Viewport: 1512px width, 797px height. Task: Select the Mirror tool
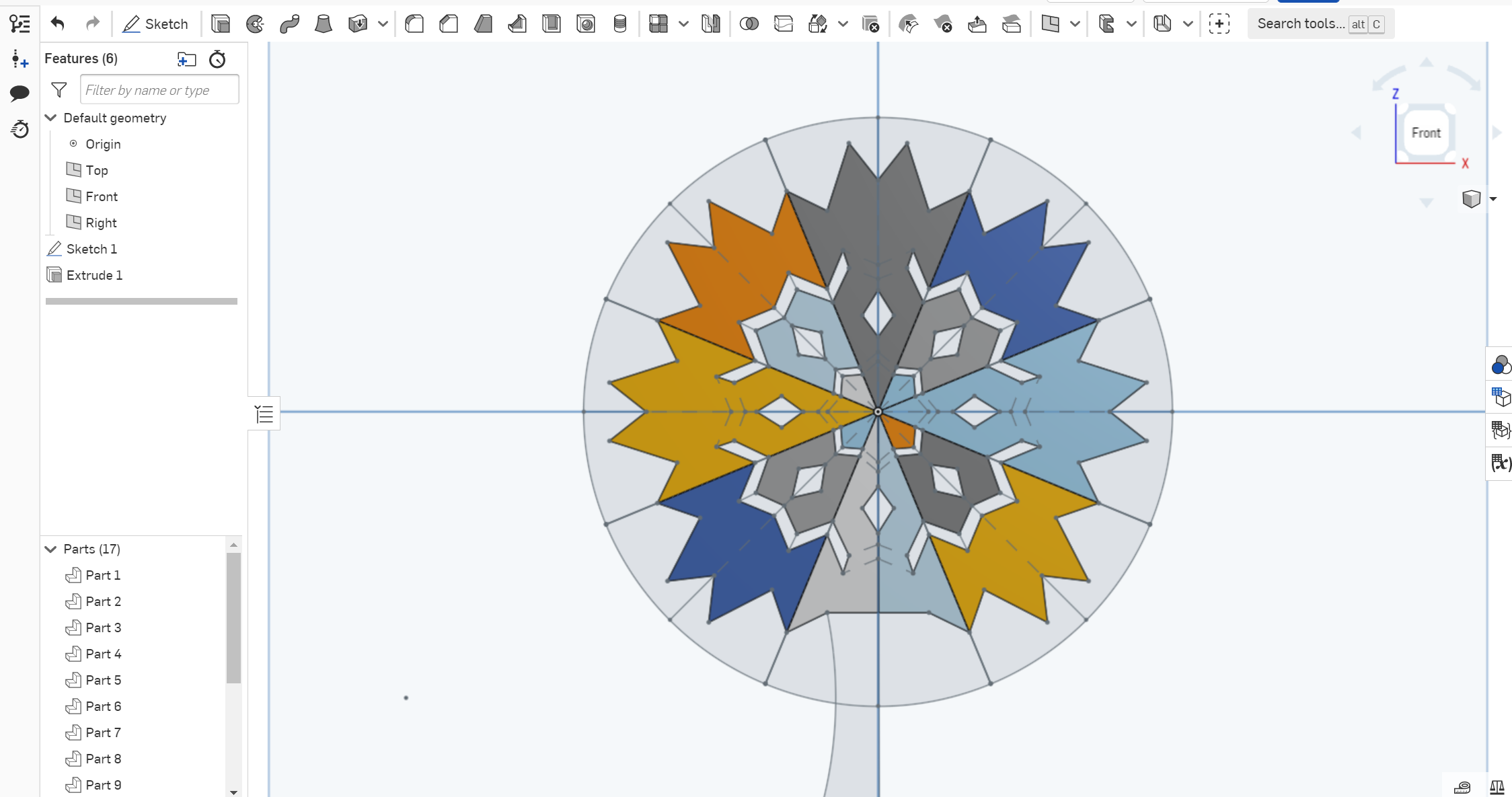coord(710,24)
